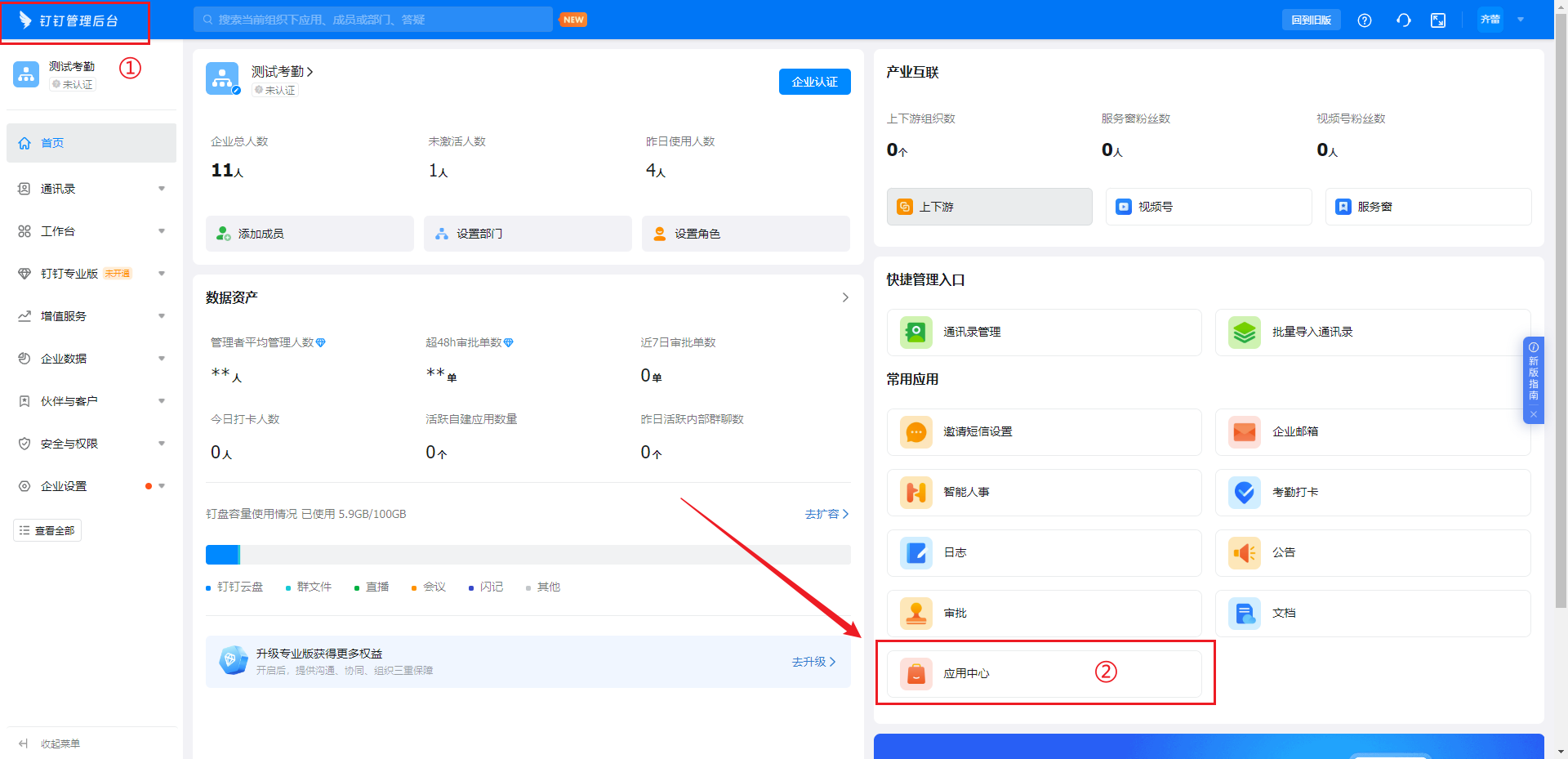Click the DingTalk admin console logo
Image resolution: width=1568 pixels, height=759 pixels.
[x=69, y=20]
